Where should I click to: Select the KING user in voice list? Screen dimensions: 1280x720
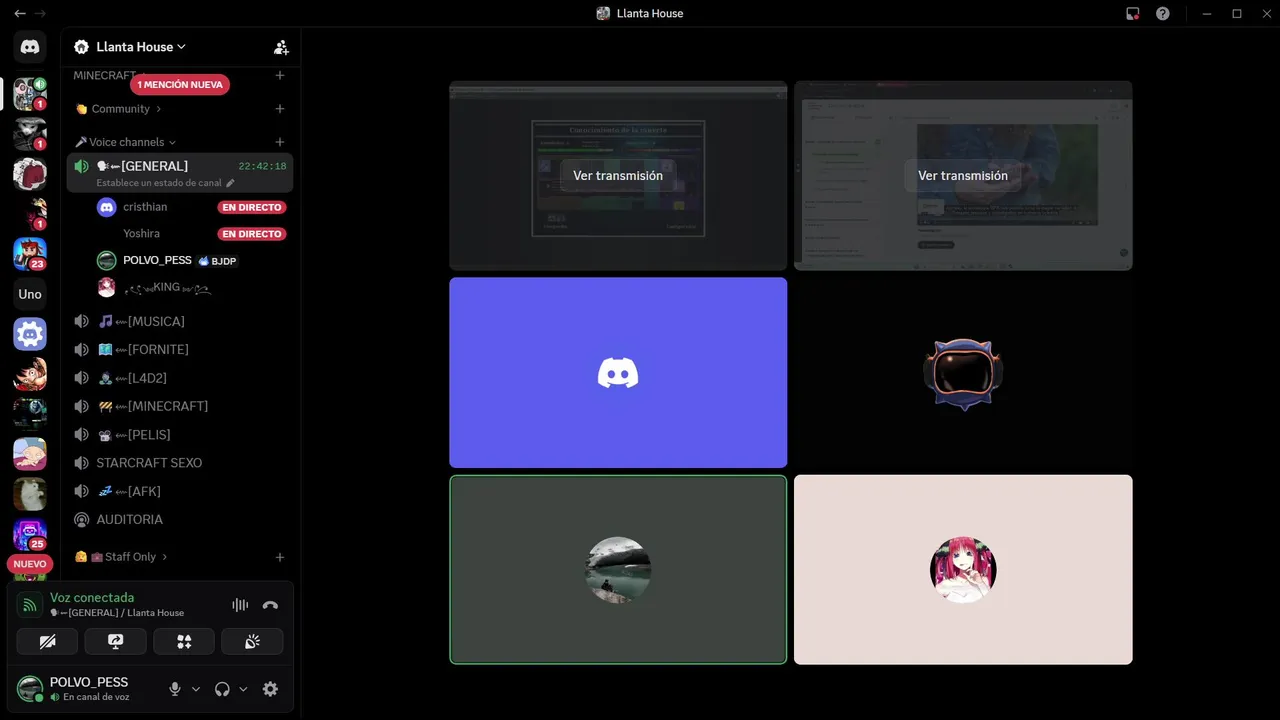click(x=190, y=287)
